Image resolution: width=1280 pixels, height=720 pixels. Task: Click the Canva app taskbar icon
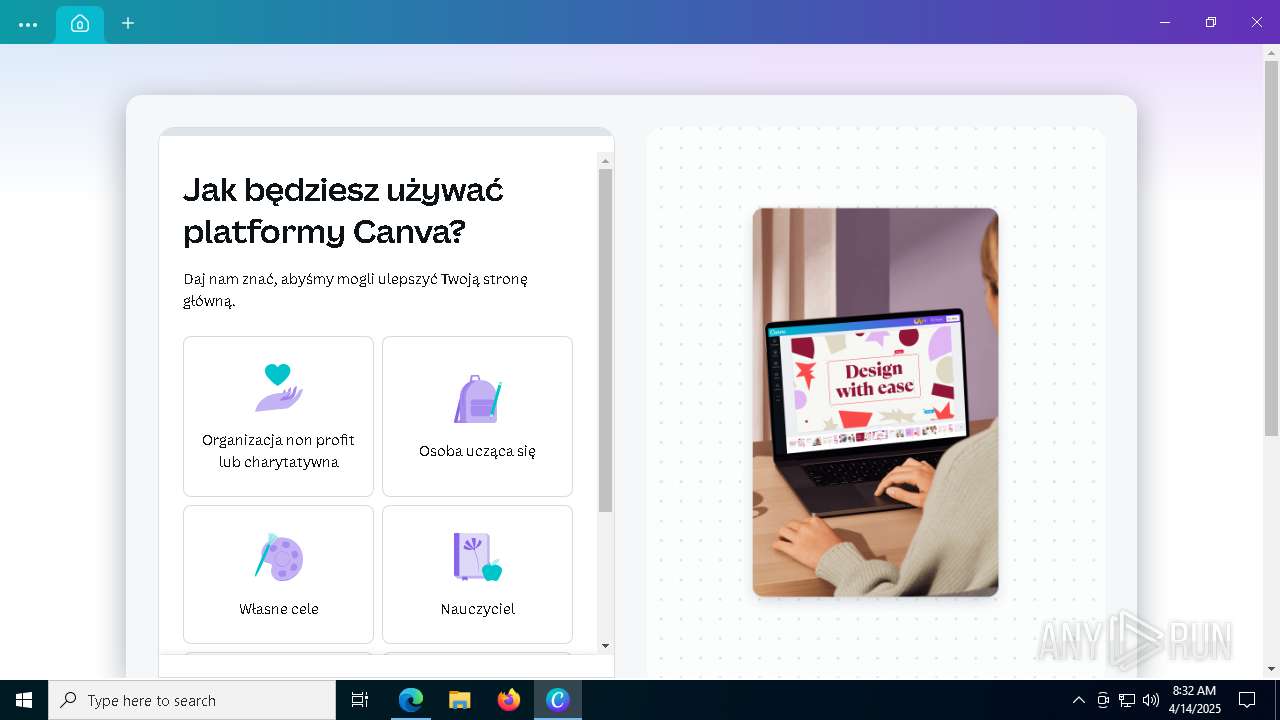[558, 700]
